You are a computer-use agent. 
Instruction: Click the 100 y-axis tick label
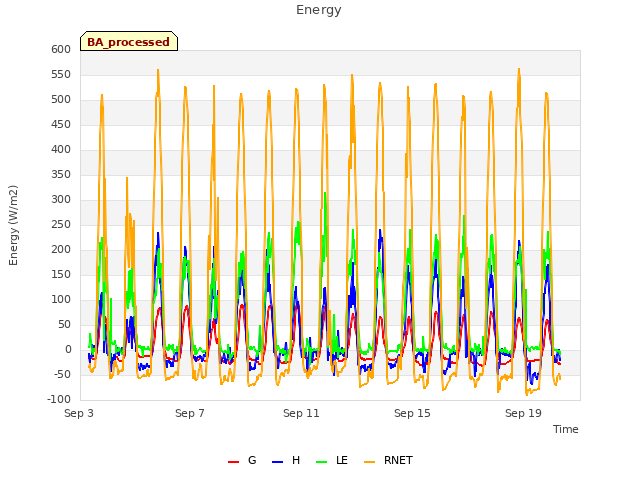[61, 300]
